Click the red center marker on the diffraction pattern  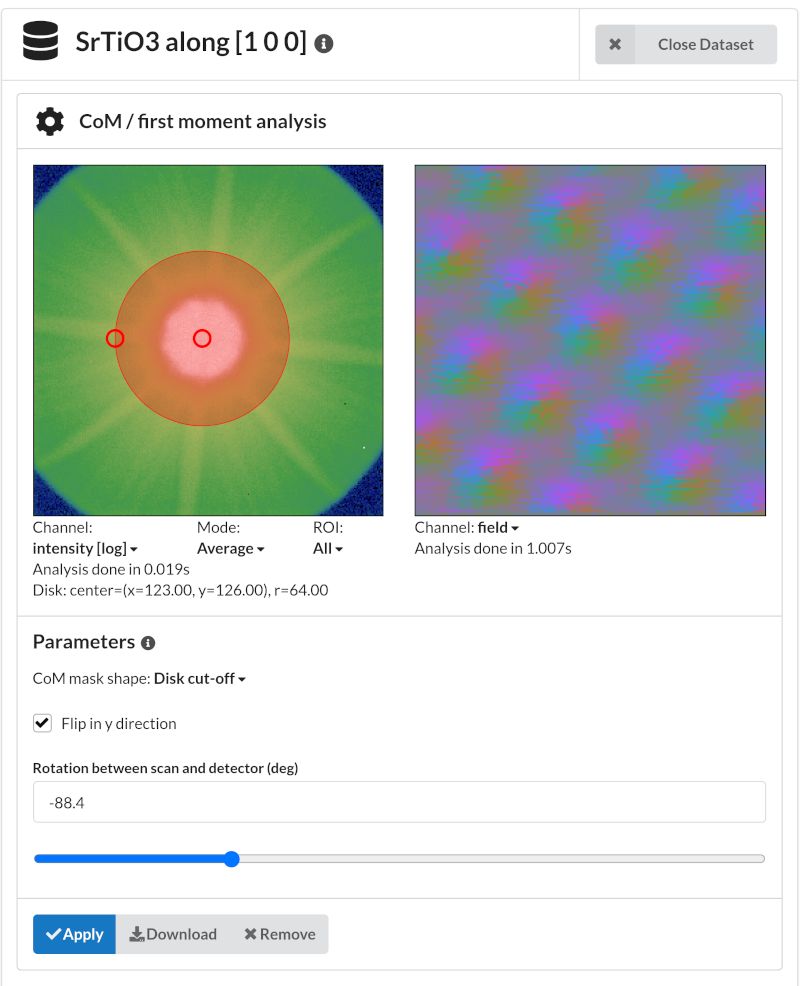pos(202,338)
